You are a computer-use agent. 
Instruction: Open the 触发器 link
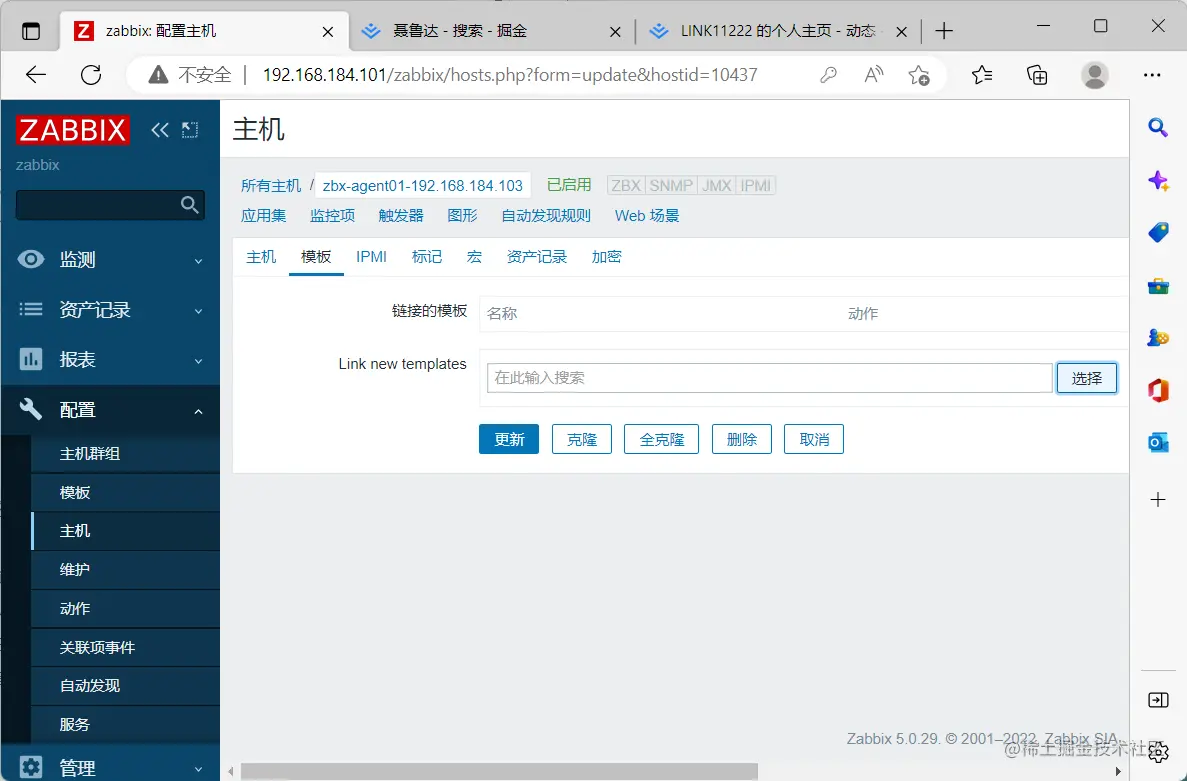pyautogui.click(x=401, y=216)
